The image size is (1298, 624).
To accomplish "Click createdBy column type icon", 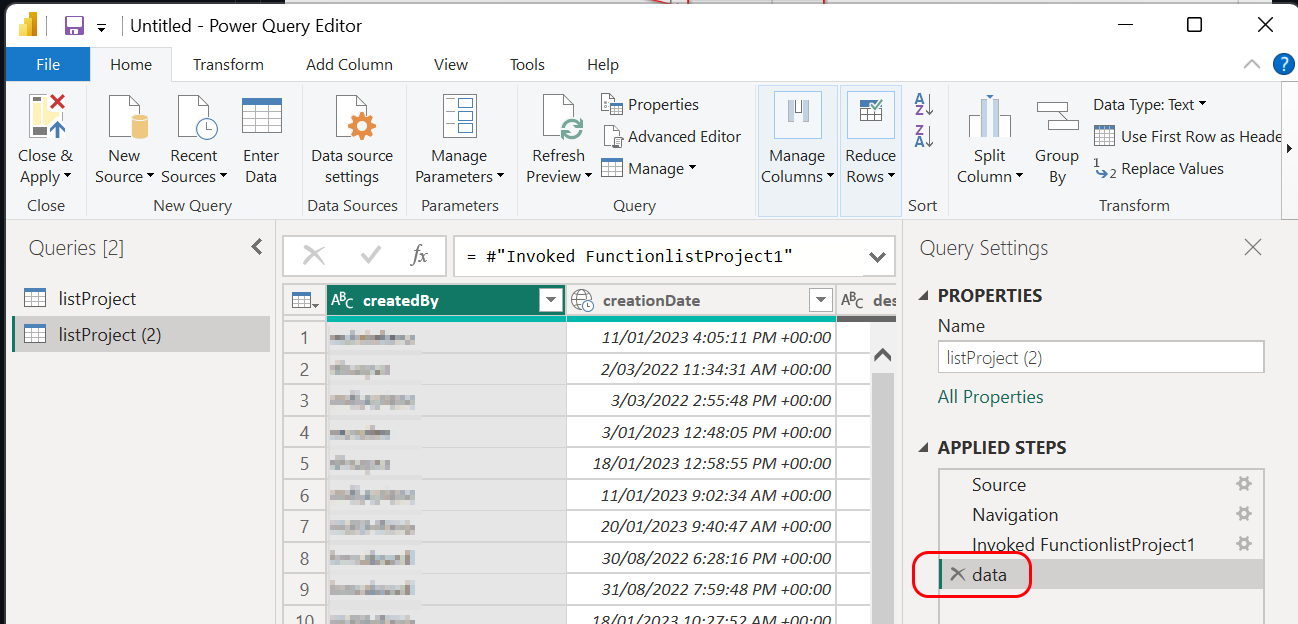I will 342,300.
